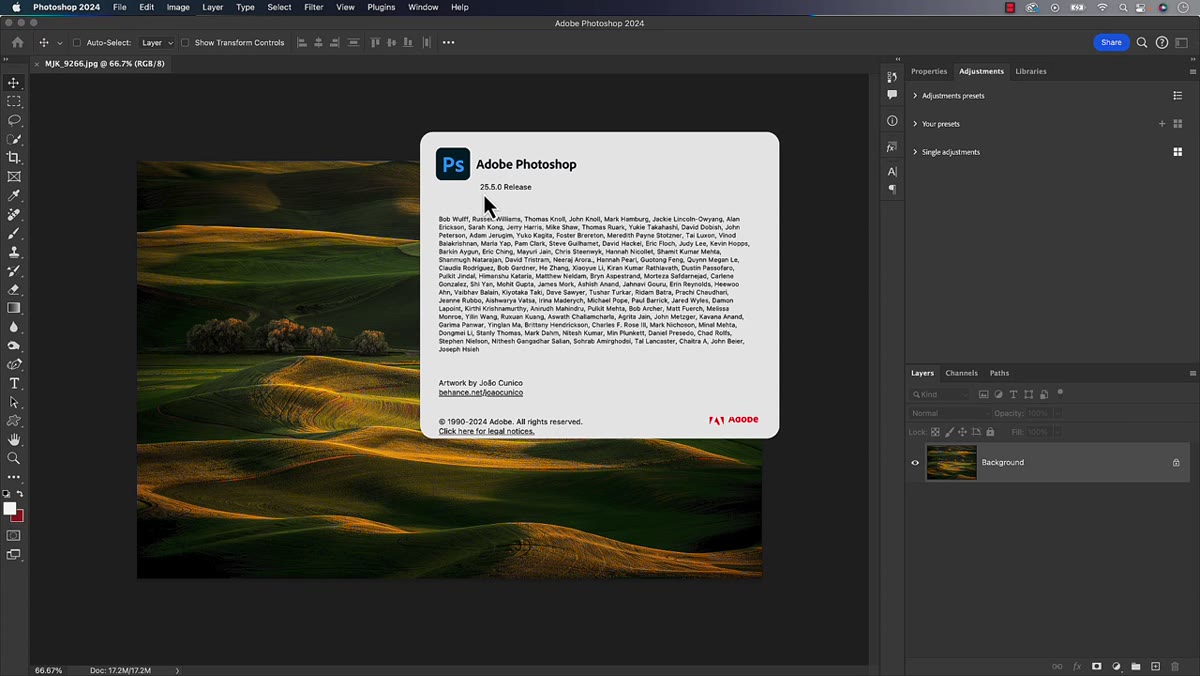Toggle Quick Mask mode icon

(14, 536)
